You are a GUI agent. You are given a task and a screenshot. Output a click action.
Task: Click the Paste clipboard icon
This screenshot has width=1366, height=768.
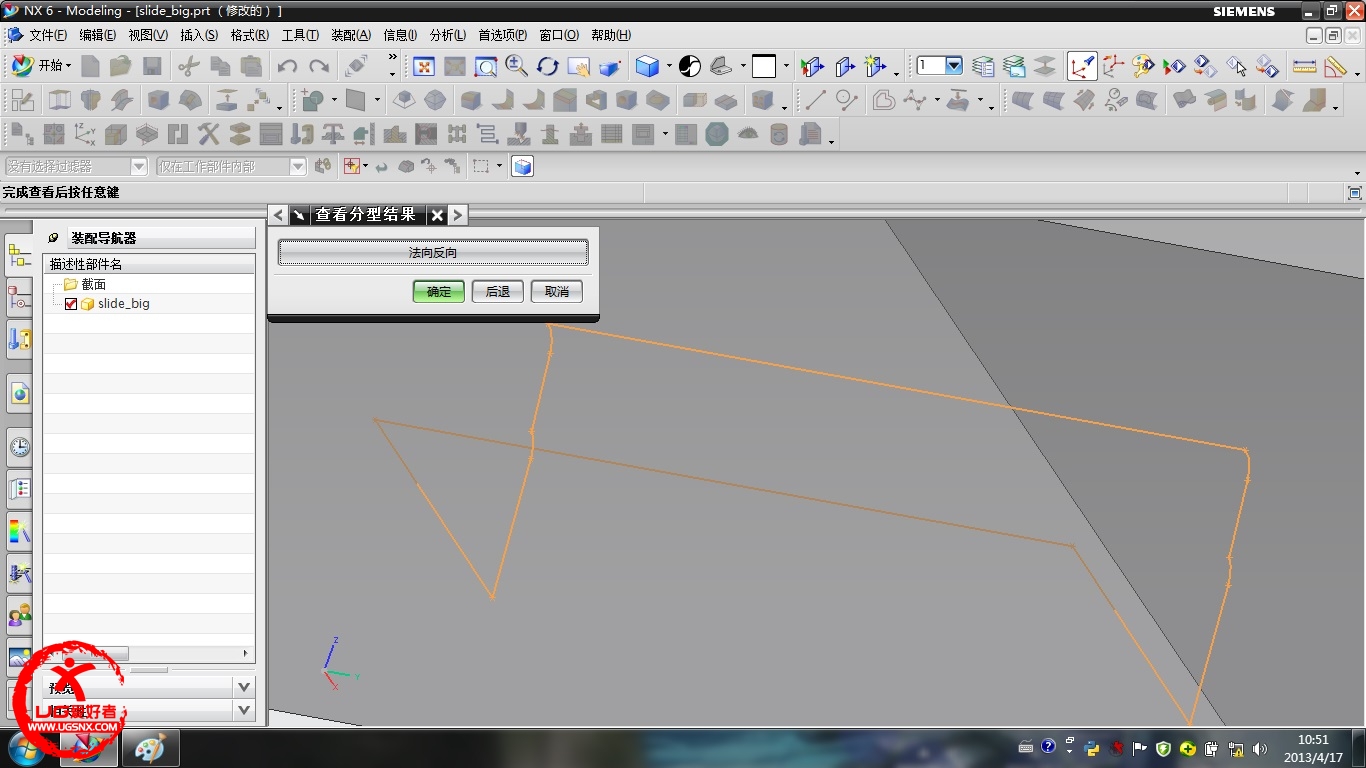pyautogui.click(x=252, y=67)
